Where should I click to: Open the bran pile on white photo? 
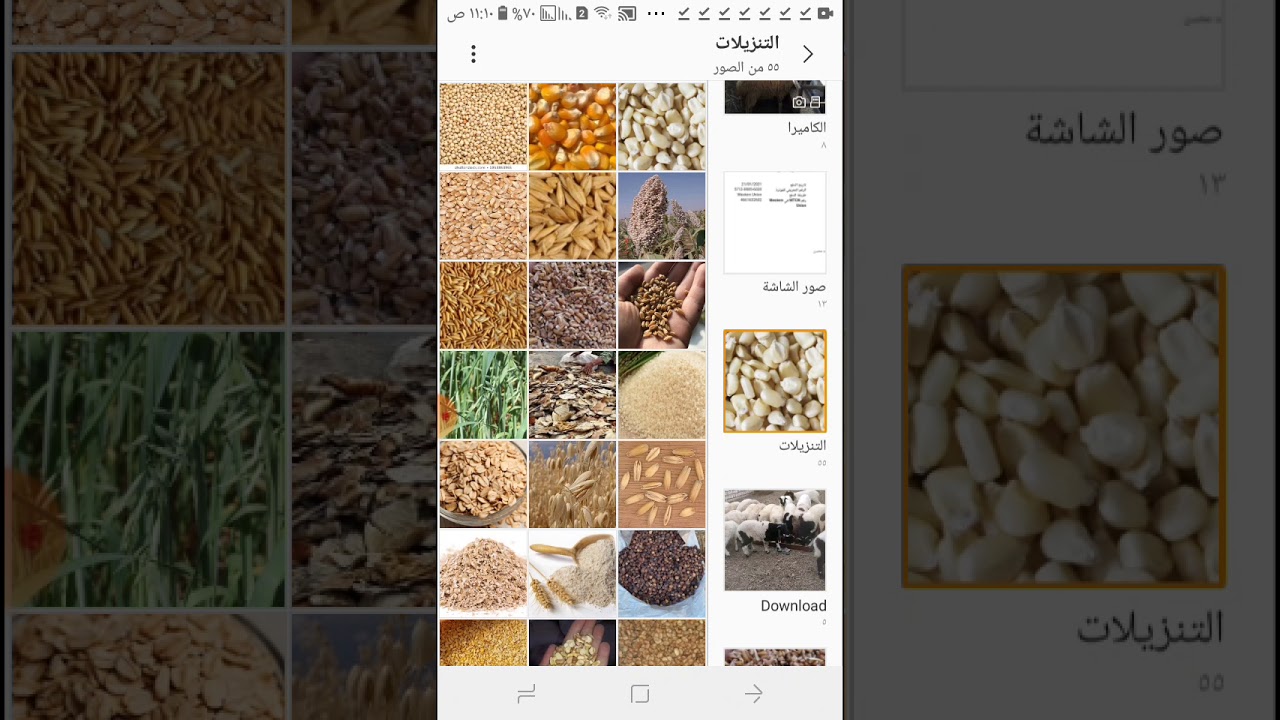pyautogui.click(x=483, y=573)
